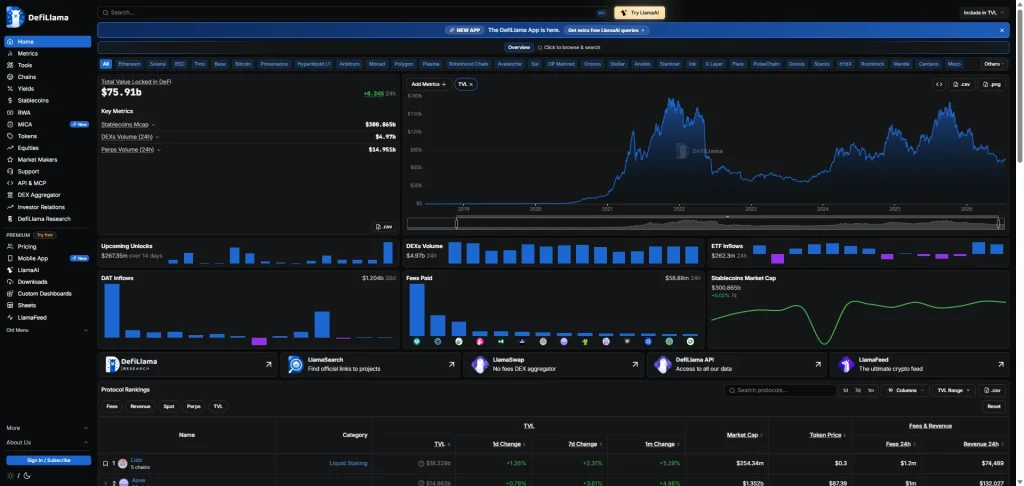This screenshot has height=486, width=1024.
Task: Enable the Fees filter chip
Action: [x=112, y=406]
